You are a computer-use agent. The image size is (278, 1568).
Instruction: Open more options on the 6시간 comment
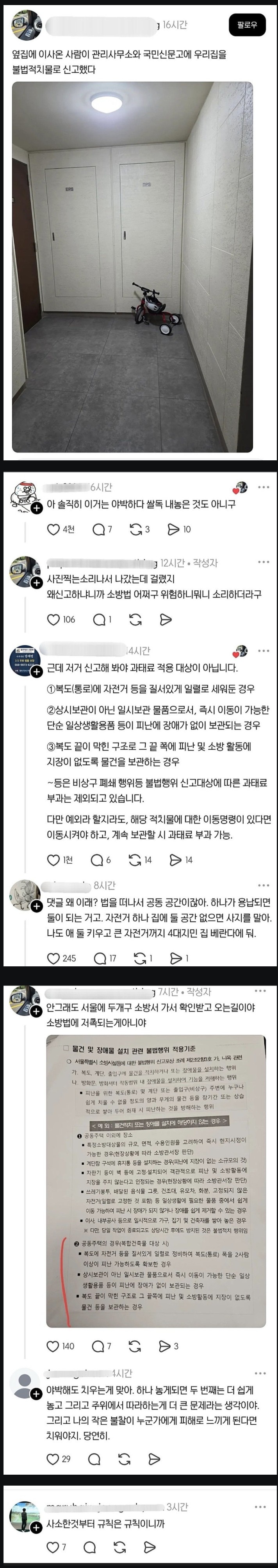tap(264, 487)
